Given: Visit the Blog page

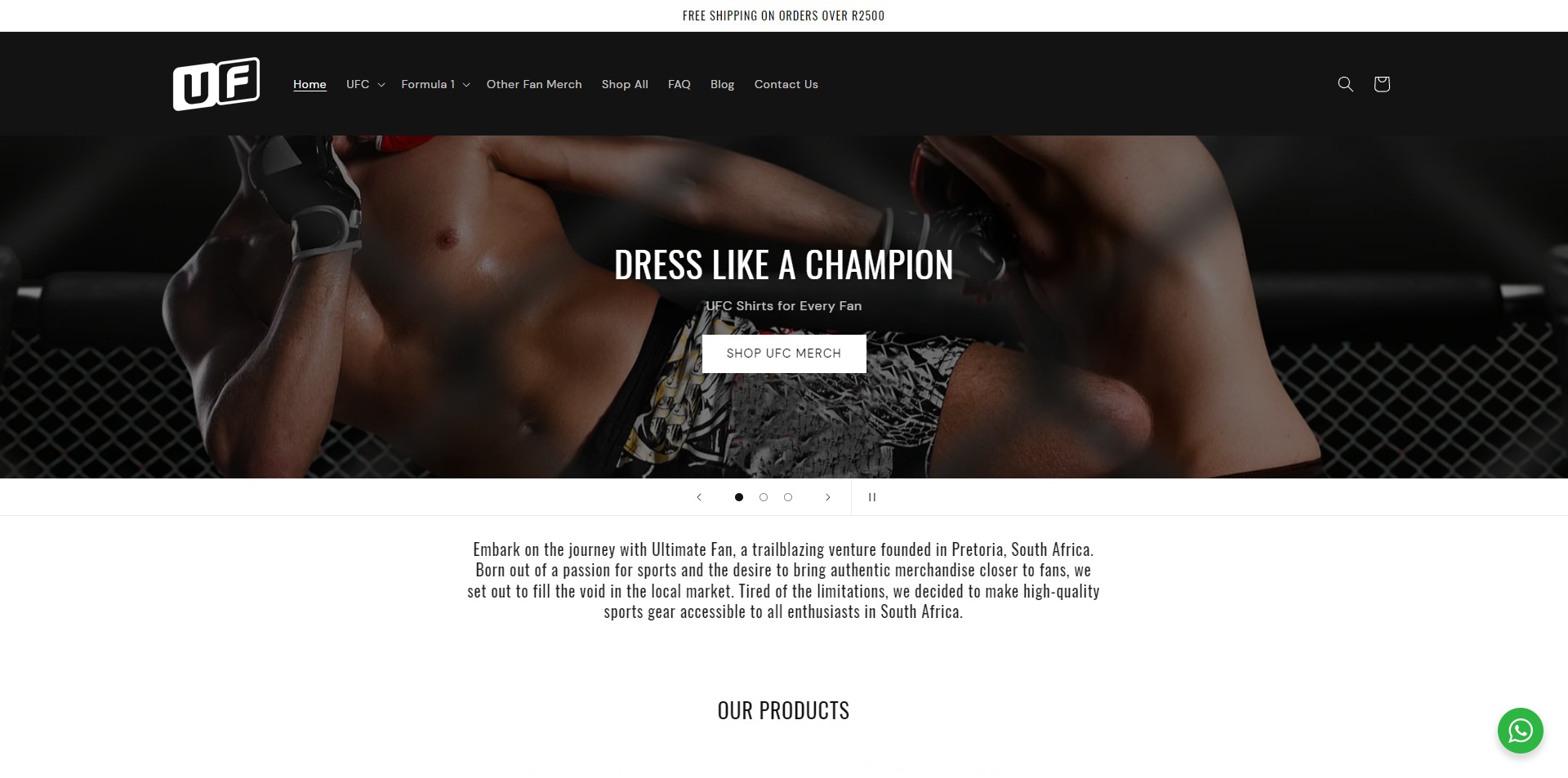Looking at the screenshot, I should [x=722, y=84].
